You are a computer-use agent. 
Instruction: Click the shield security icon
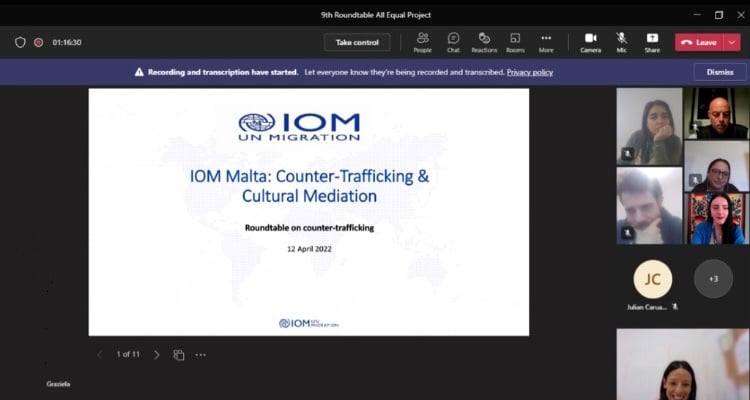point(20,42)
